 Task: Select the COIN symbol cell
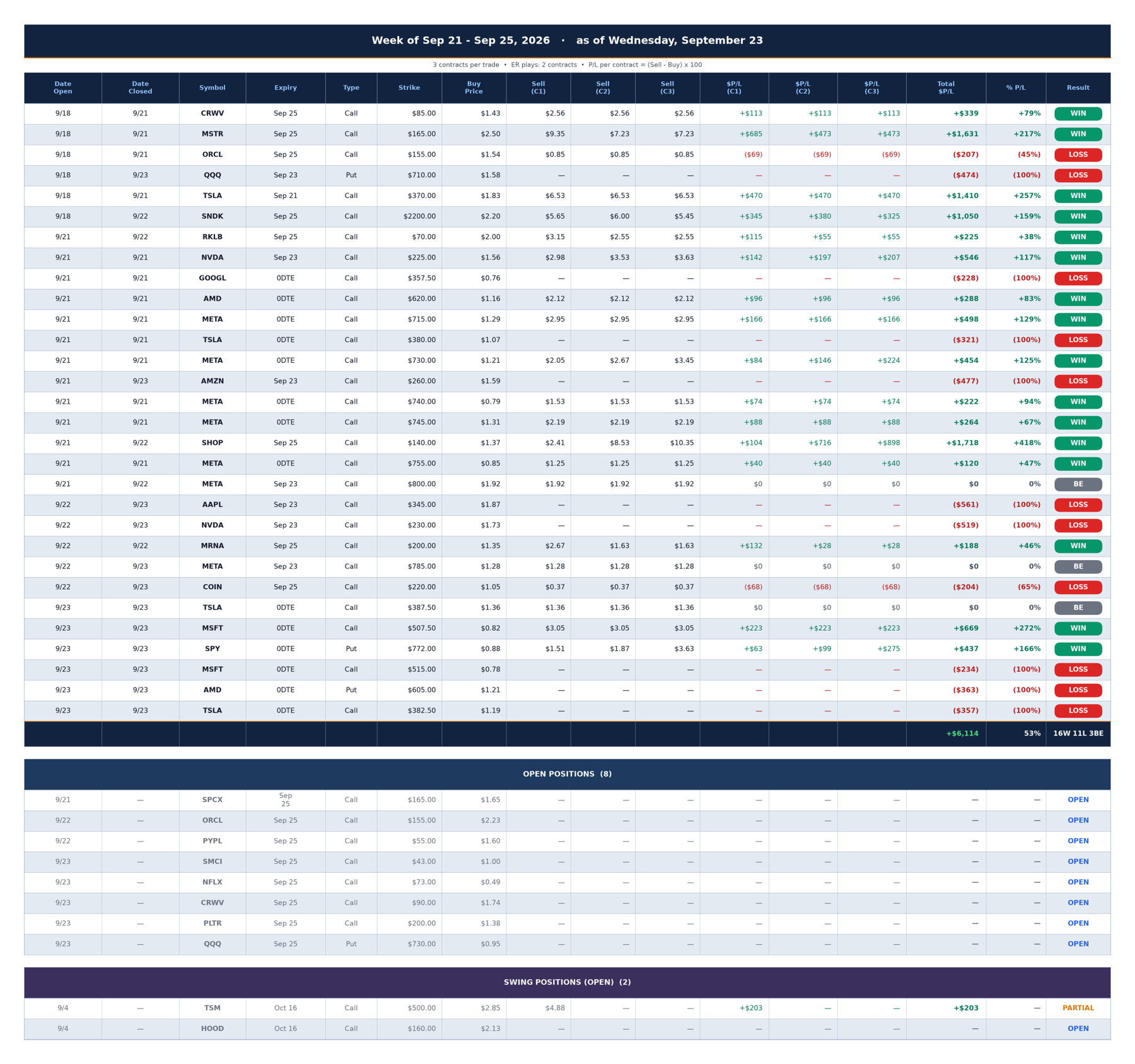tap(212, 587)
